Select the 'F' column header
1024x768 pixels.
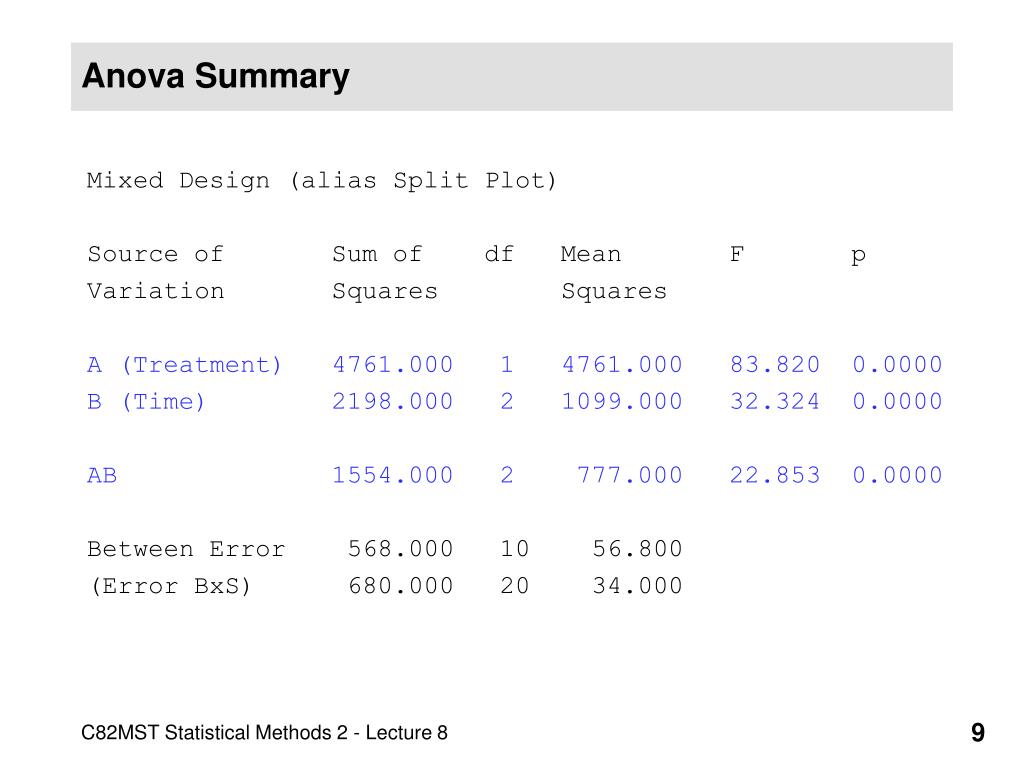[x=737, y=254]
